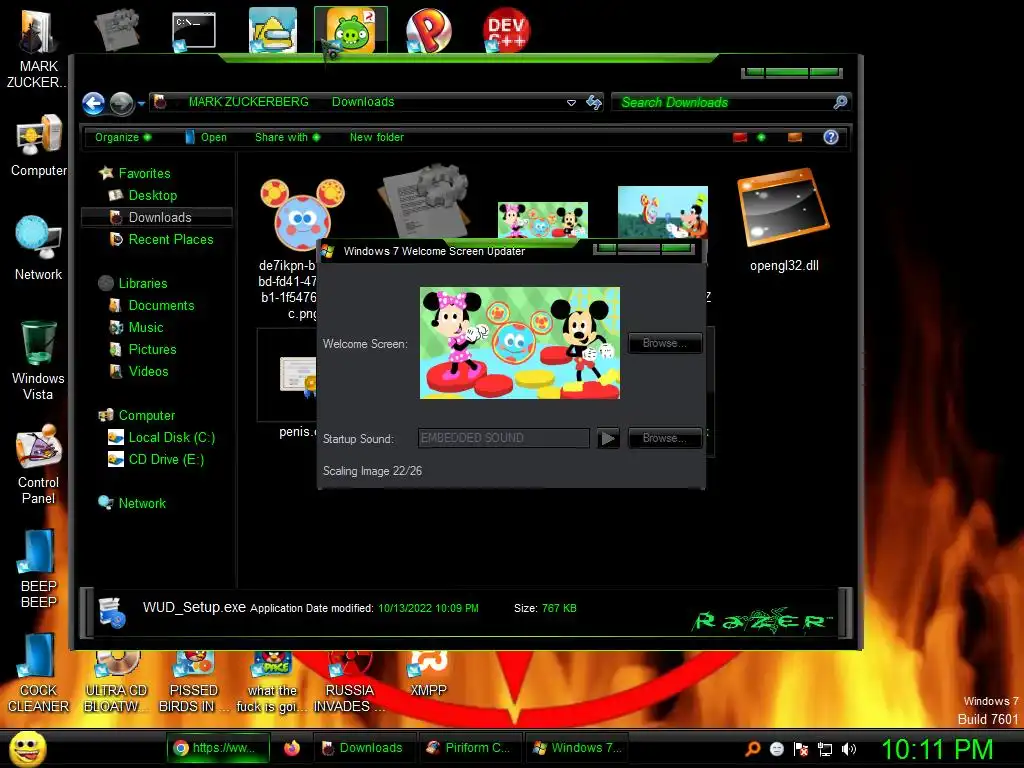Open the MARK ZUCKER.. desktop folder
The height and width of the screenshot is (768, 1024).
(x=38, y=49)
